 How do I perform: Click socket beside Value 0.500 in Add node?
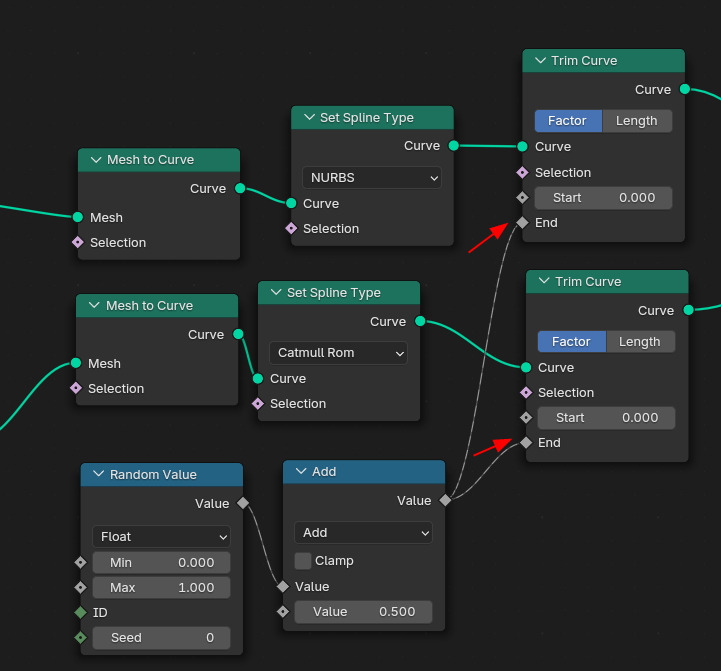283,612
